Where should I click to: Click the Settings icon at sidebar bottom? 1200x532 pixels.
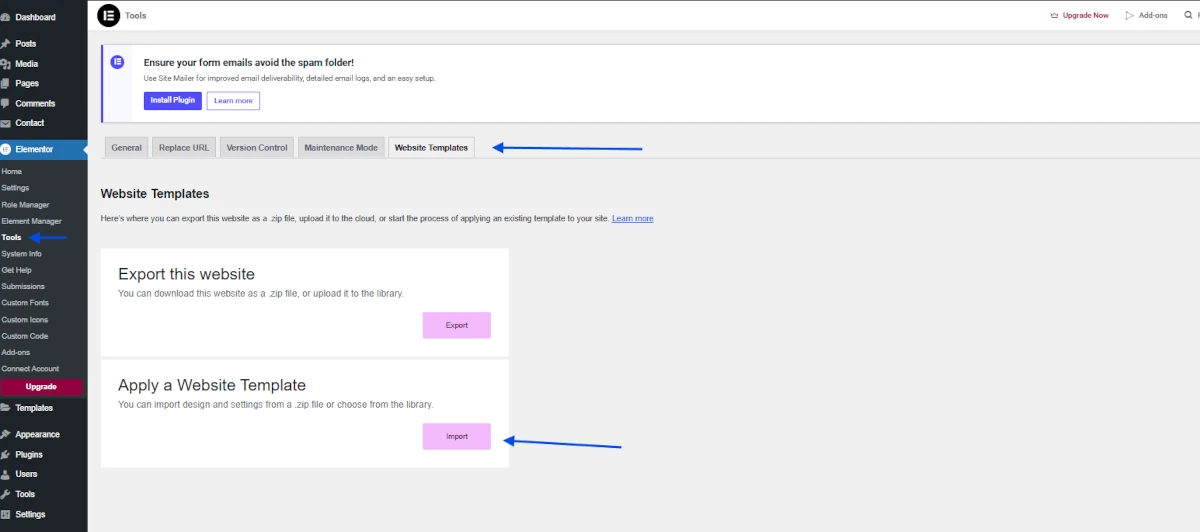click(6, 514)
